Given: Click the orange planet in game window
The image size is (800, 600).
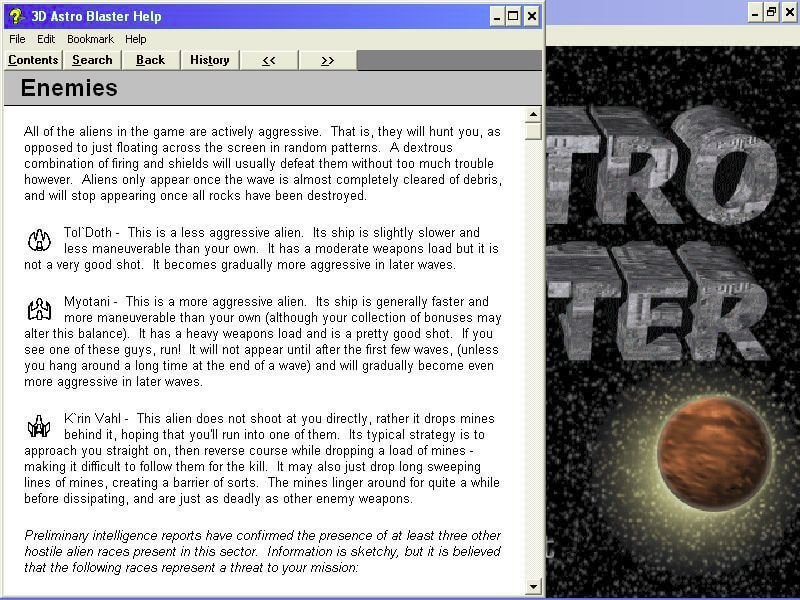Looking at the screenshot, I should pos(714,453).
